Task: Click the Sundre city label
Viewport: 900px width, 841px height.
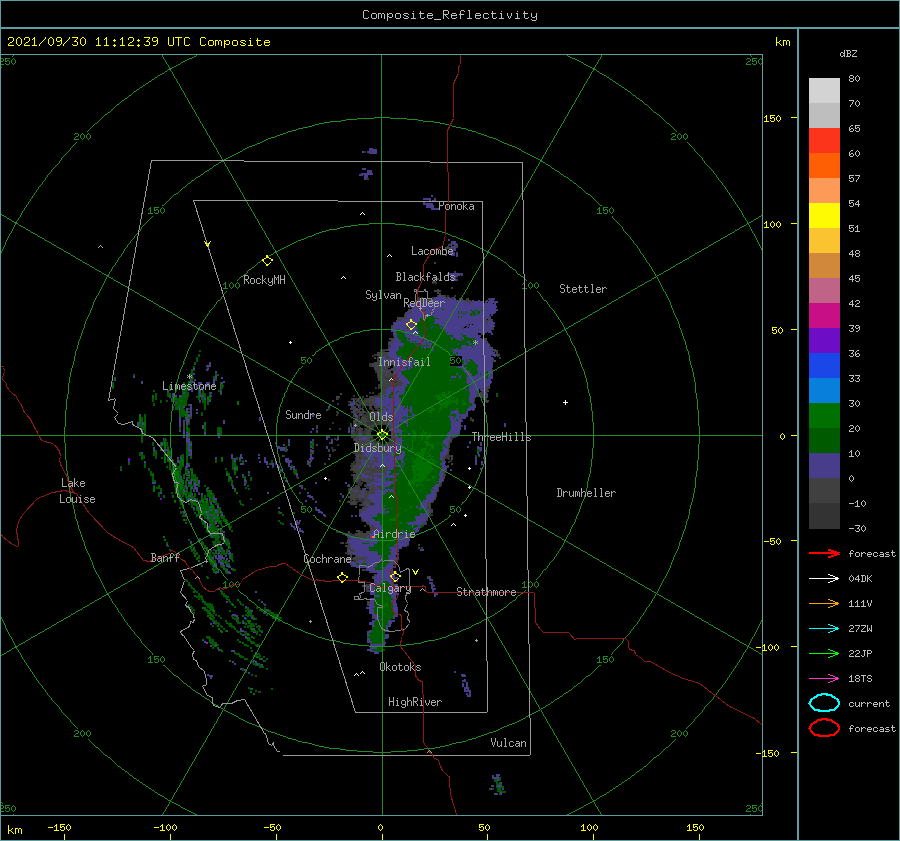Action: pos(303,414)
